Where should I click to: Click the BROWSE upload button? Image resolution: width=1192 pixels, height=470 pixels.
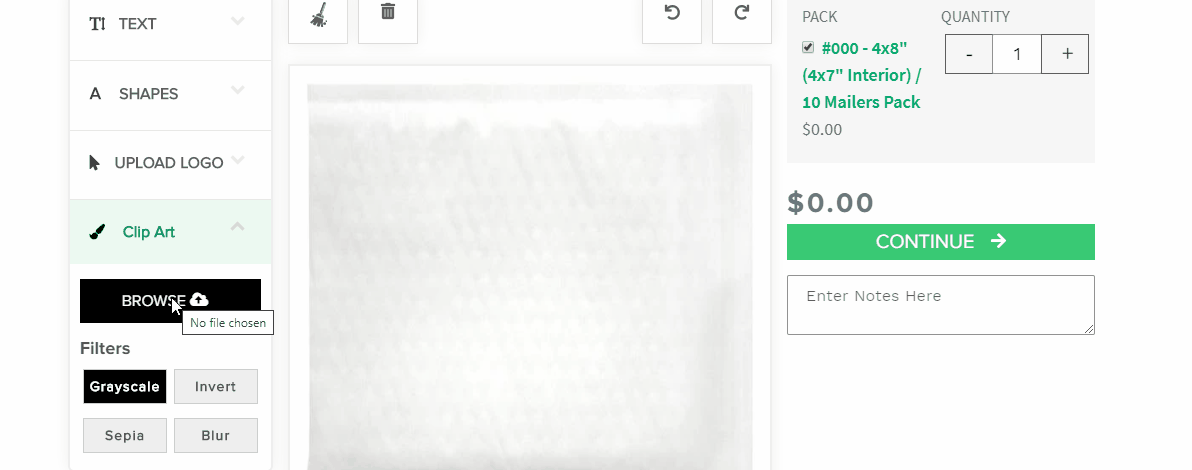tap(170, 300)
